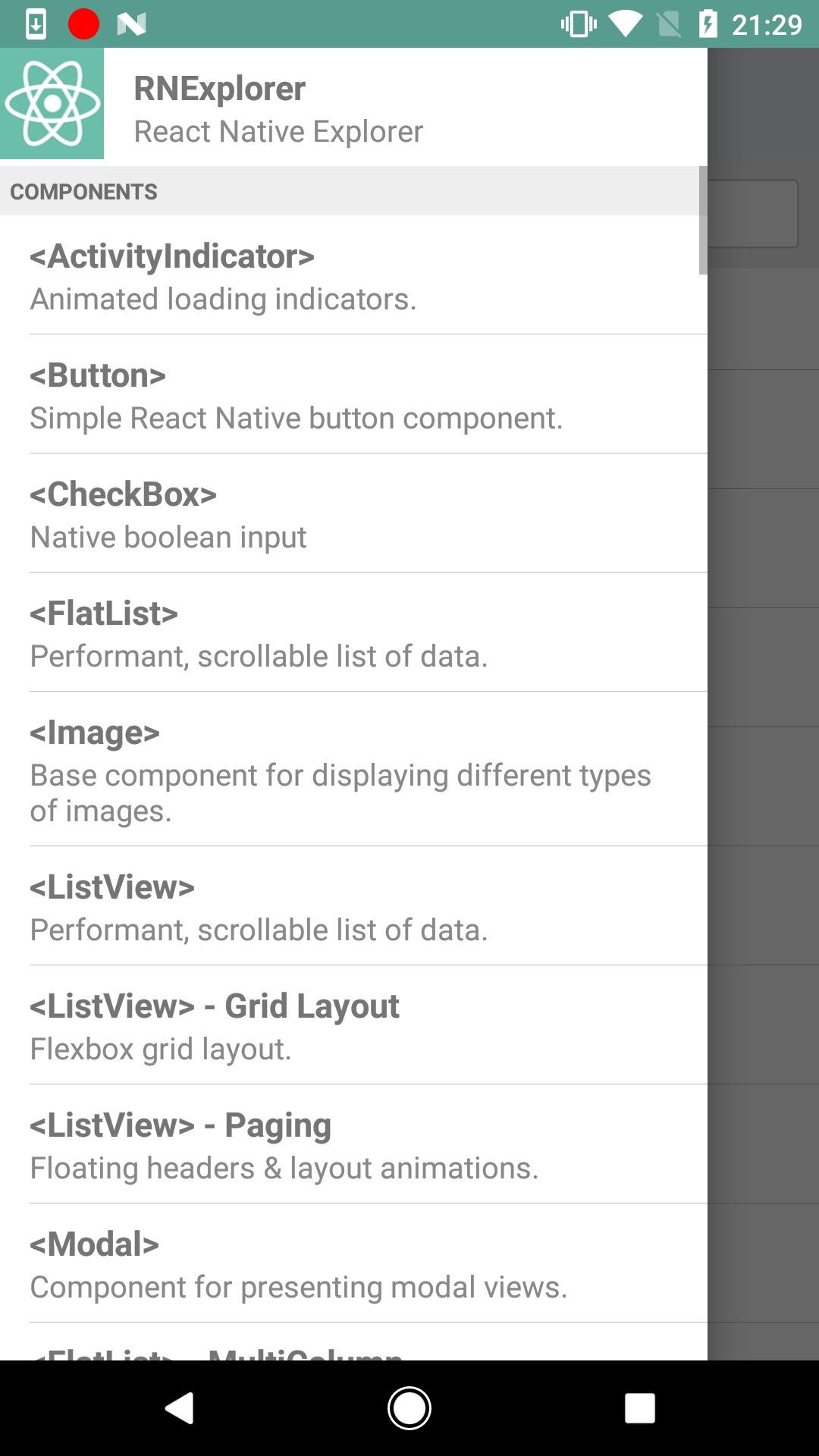Click the COMPONENTS section header
The height and width of the screenshot is (1456, 819).
[x=83, y=191]
